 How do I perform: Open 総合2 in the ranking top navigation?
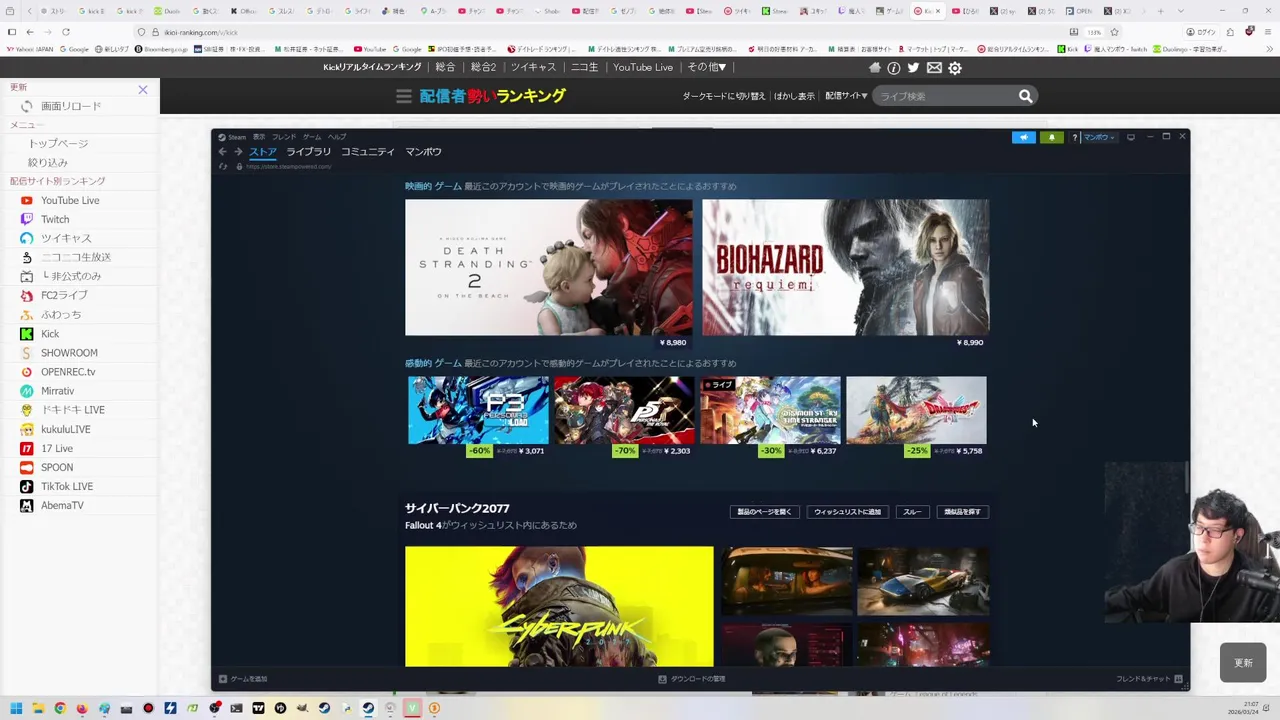click(483, 67)
